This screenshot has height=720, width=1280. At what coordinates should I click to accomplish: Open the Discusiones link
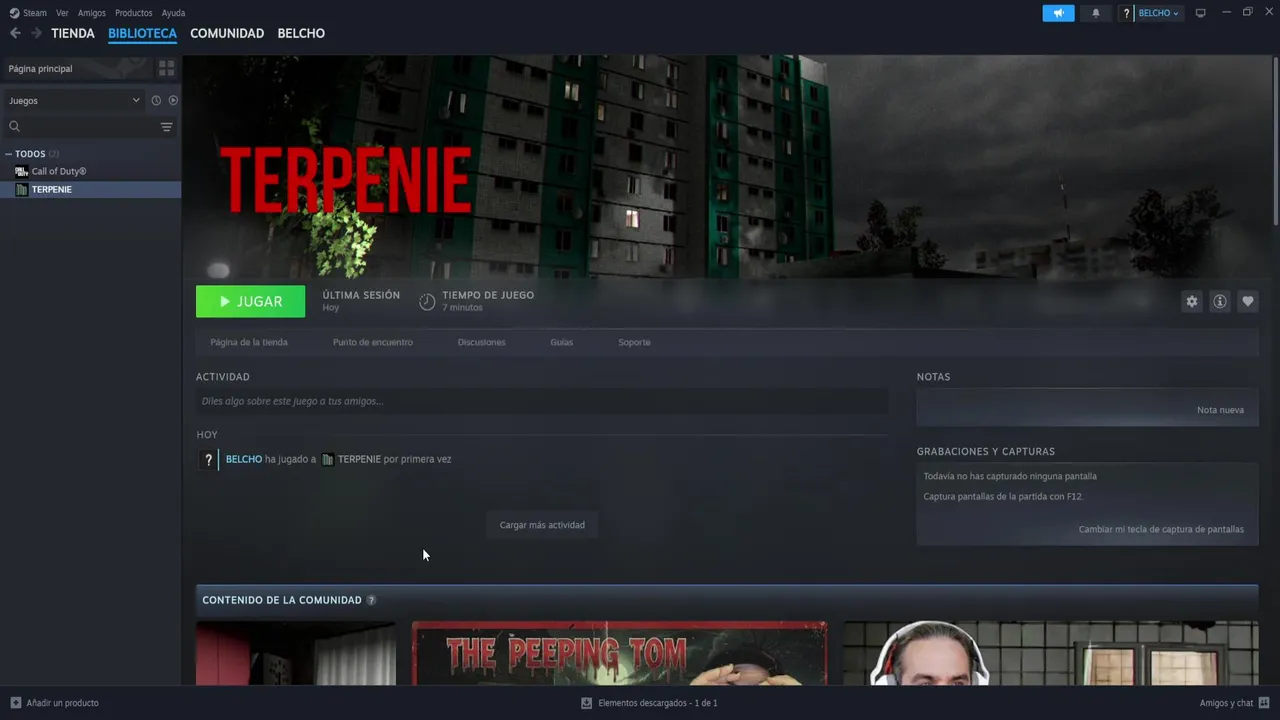(481, 342)
